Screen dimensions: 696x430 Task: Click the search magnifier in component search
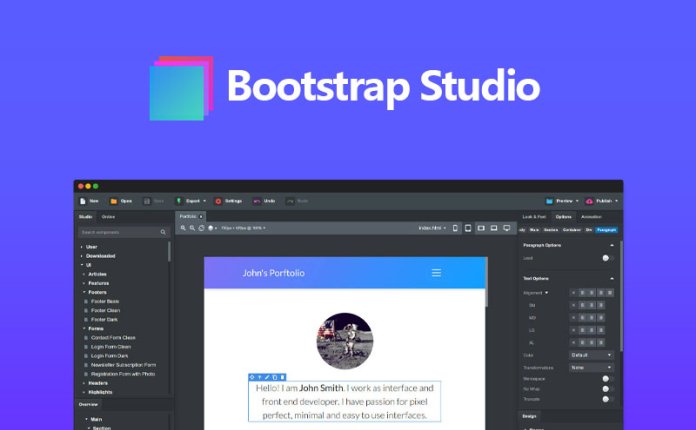[x=163, y=232]
